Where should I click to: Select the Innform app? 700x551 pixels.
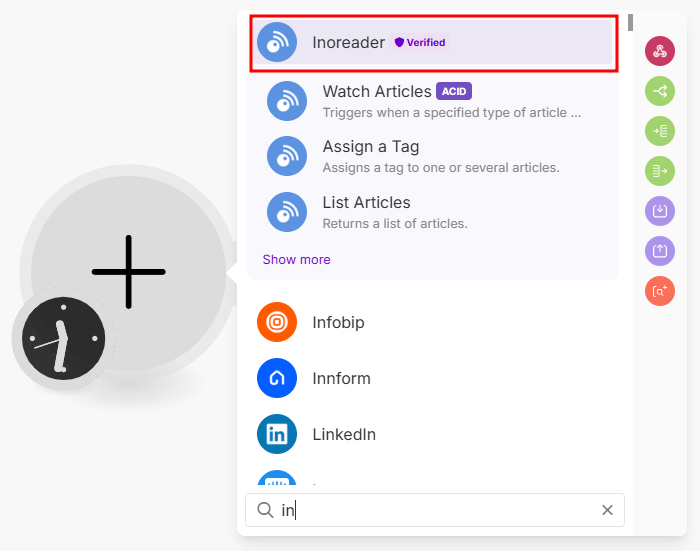(x=432, y=378)
